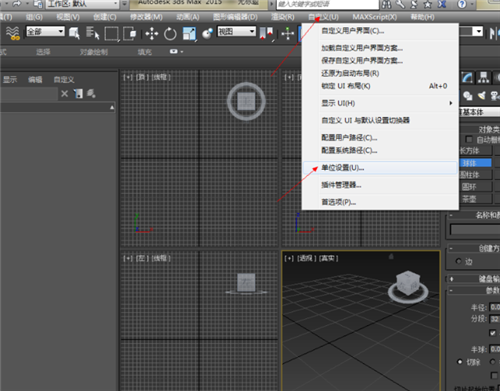This screenshot has height=391, width=500.
Task: Click the X clear icon in scene explorer
Action: click(x=65, y=94)
